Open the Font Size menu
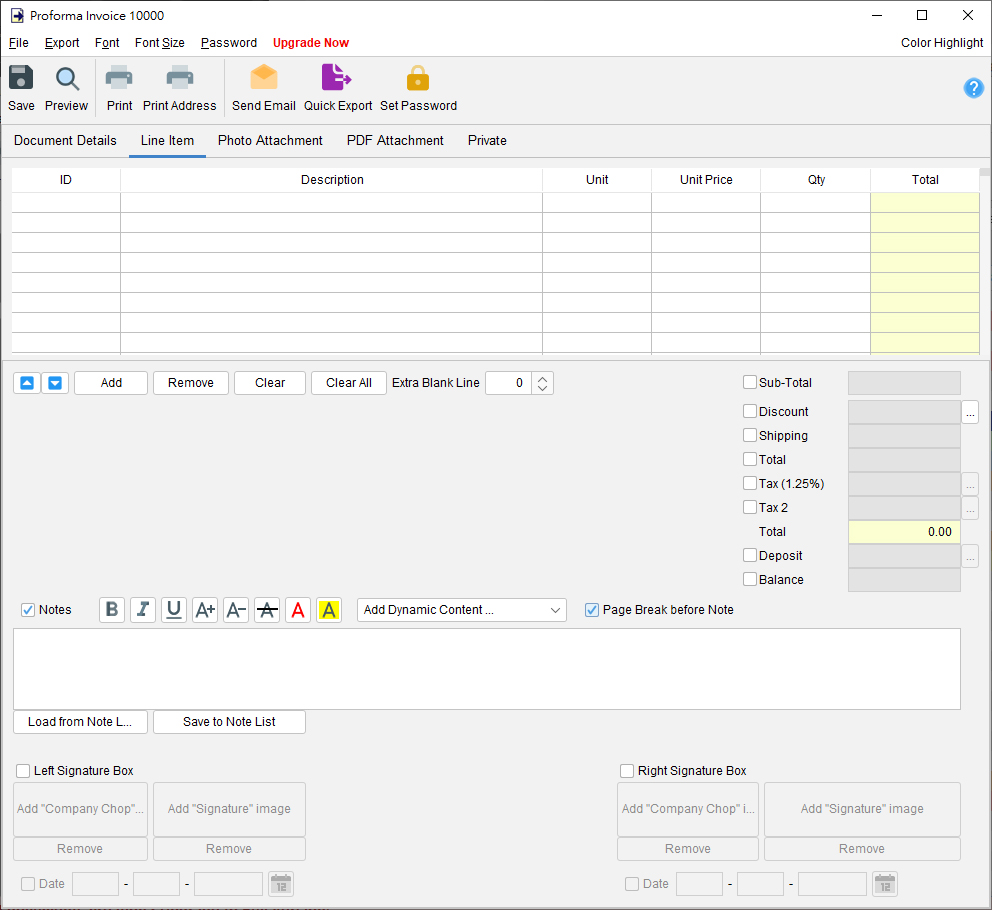This screenshot has height=910, width=992. click(x=159, y=42)
